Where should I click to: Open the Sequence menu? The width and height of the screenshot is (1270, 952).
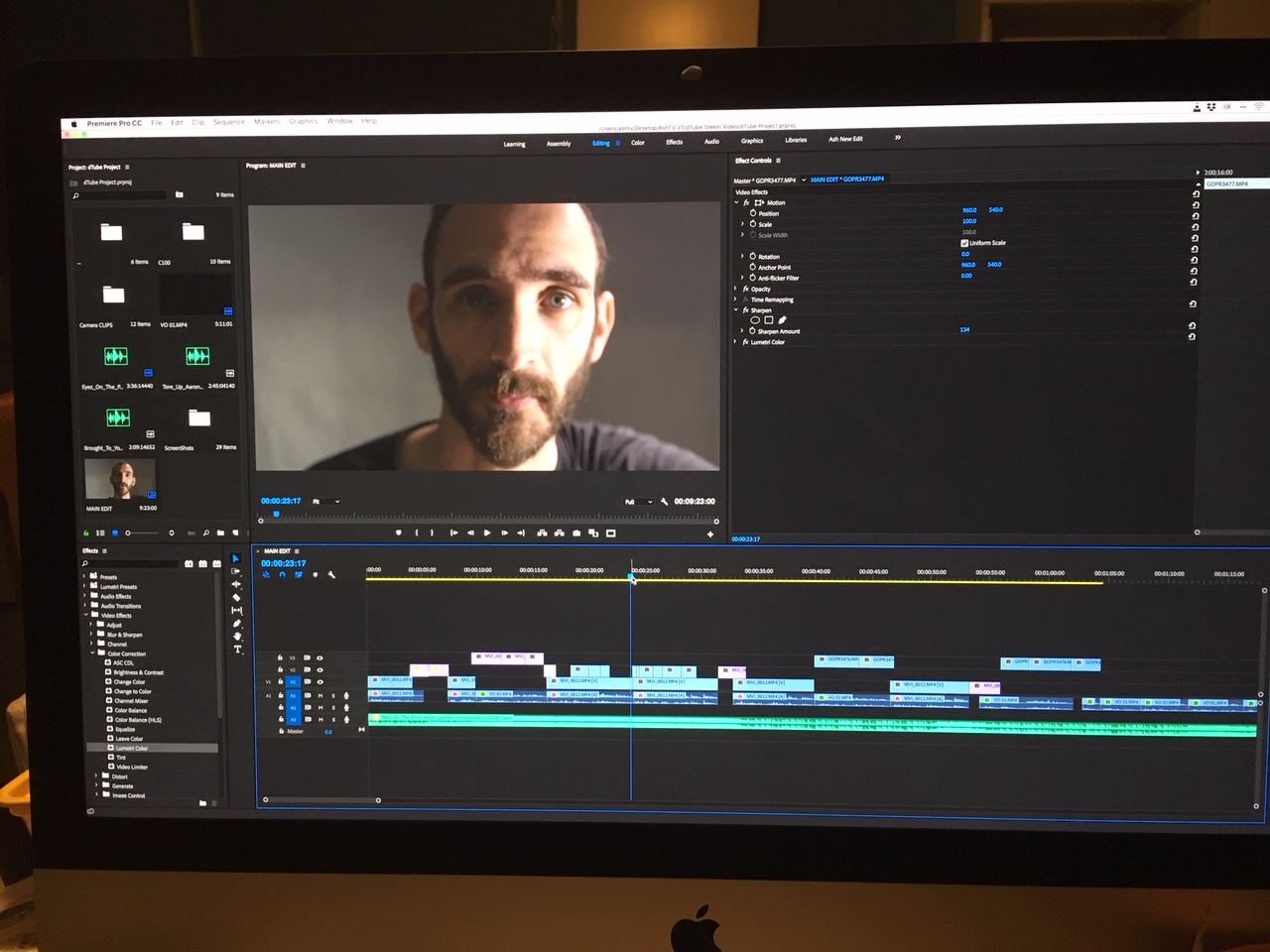228,122
